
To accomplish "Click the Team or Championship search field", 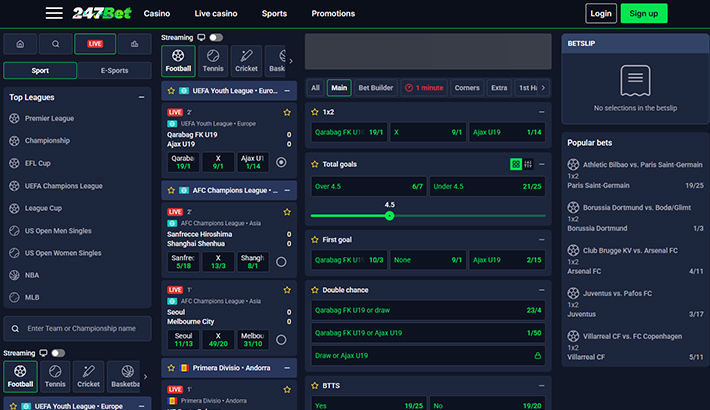I will point(77,328).
